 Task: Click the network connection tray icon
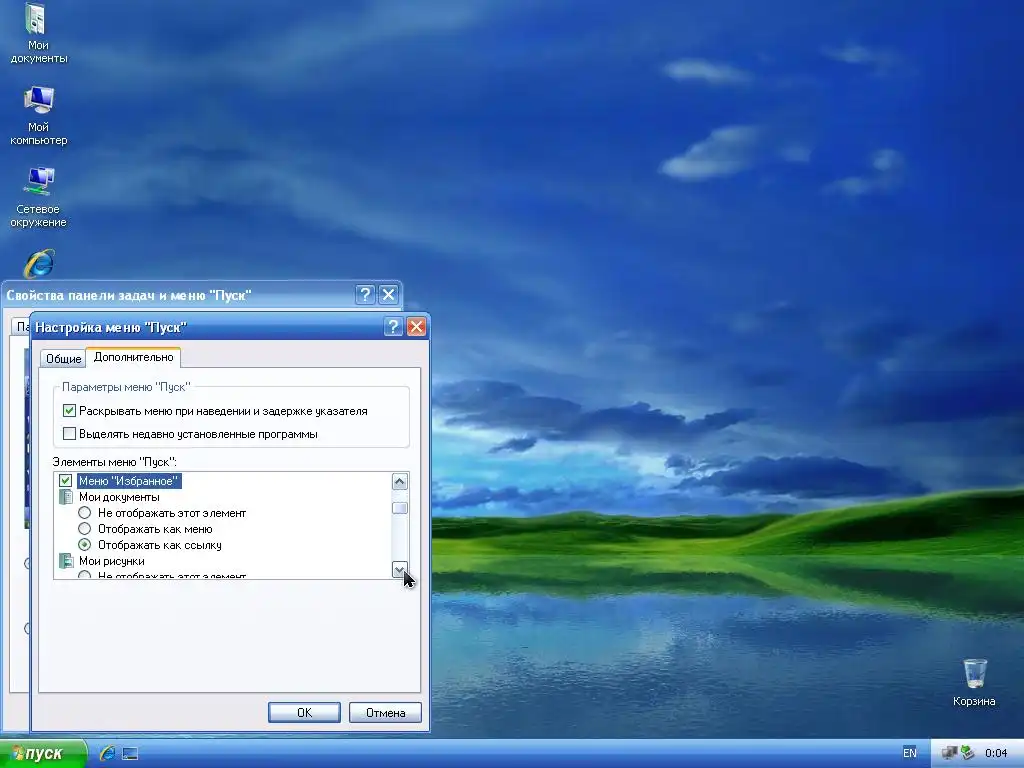coord(950,753)
